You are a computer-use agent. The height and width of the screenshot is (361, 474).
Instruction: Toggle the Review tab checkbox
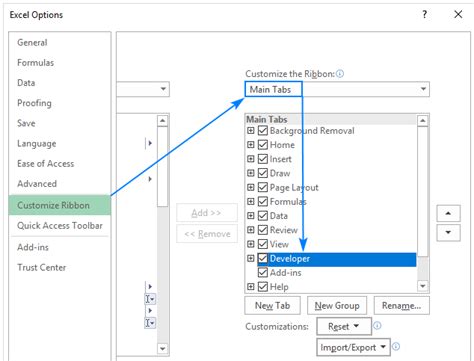coord(263,230)
